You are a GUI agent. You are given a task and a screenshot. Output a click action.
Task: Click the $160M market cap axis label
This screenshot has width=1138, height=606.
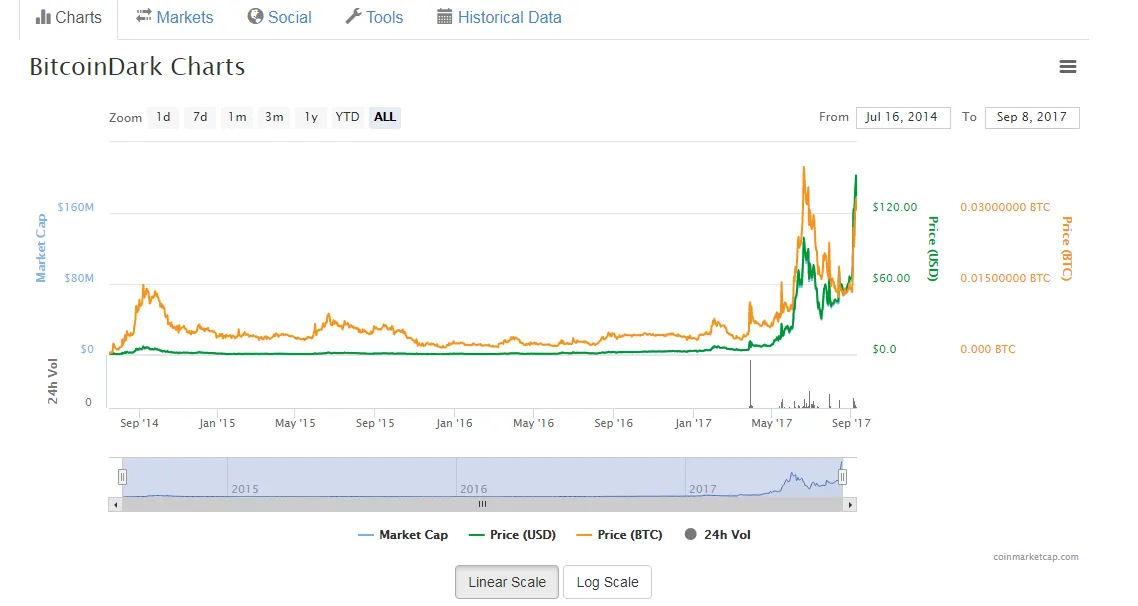pos(75,208)
